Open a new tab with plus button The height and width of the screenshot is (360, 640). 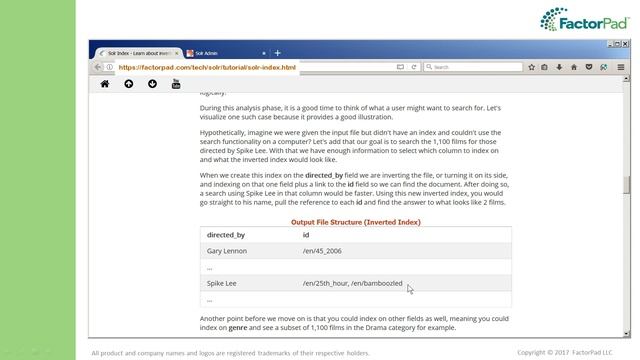pos(278,53)
